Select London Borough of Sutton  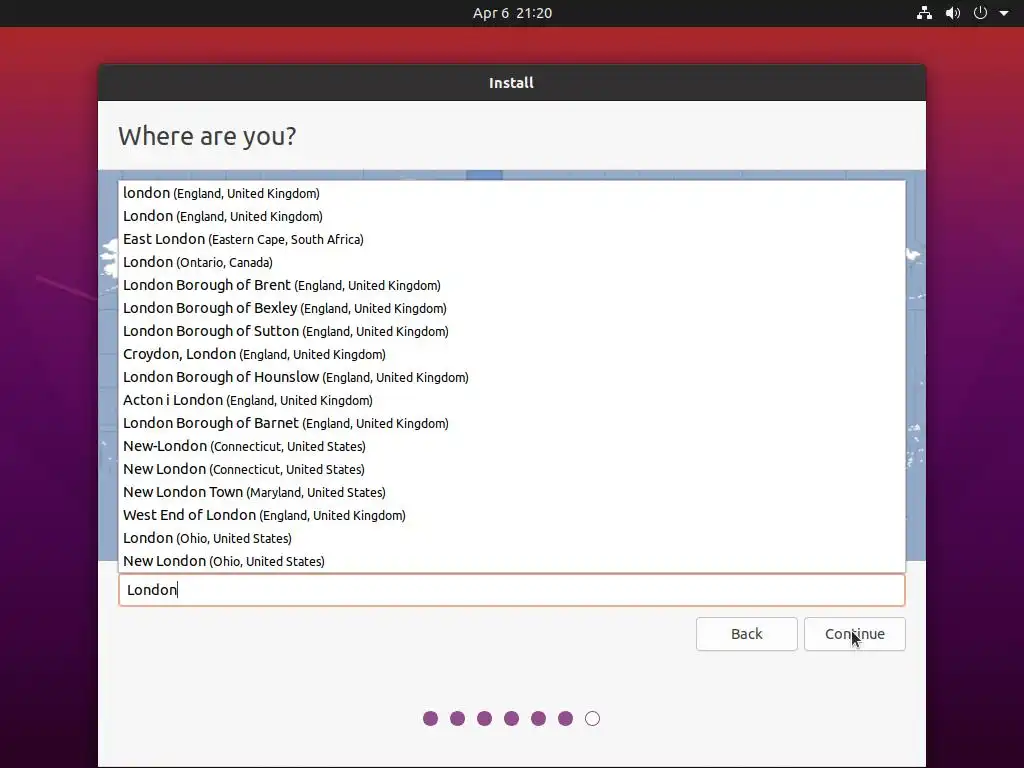pos(512,331)
